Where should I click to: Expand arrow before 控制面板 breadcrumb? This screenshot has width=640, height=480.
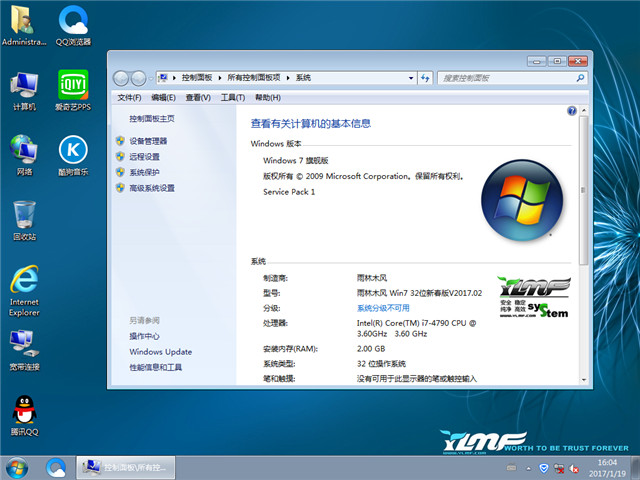174,78
